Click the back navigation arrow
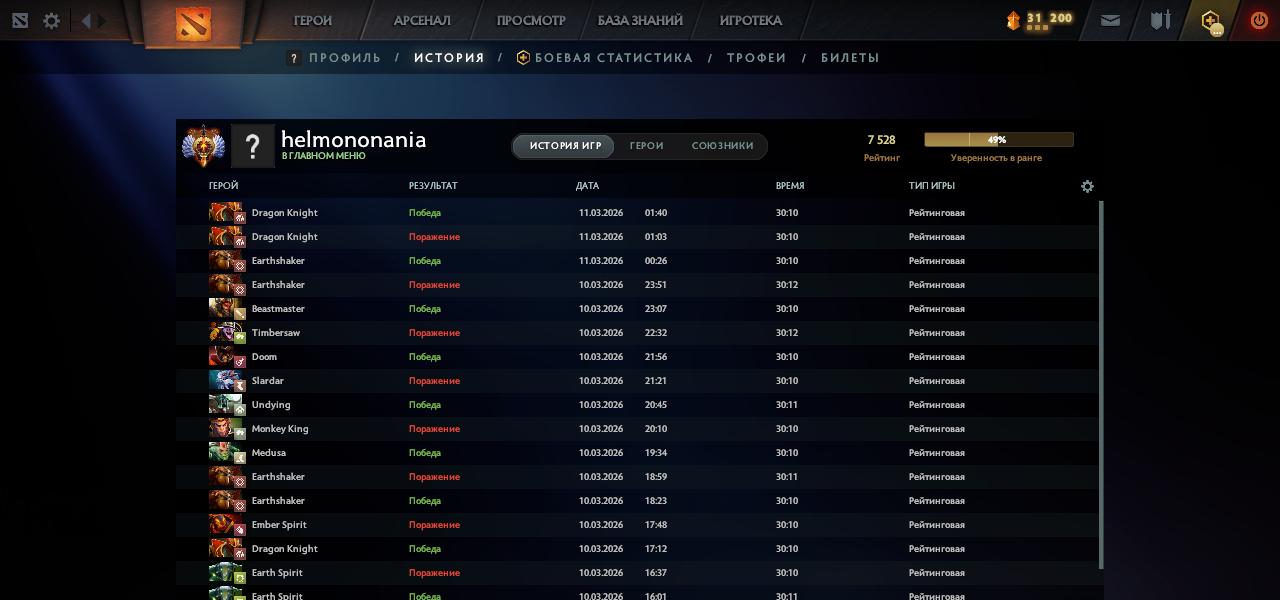 pyautogui.click(x=85, y=21)
